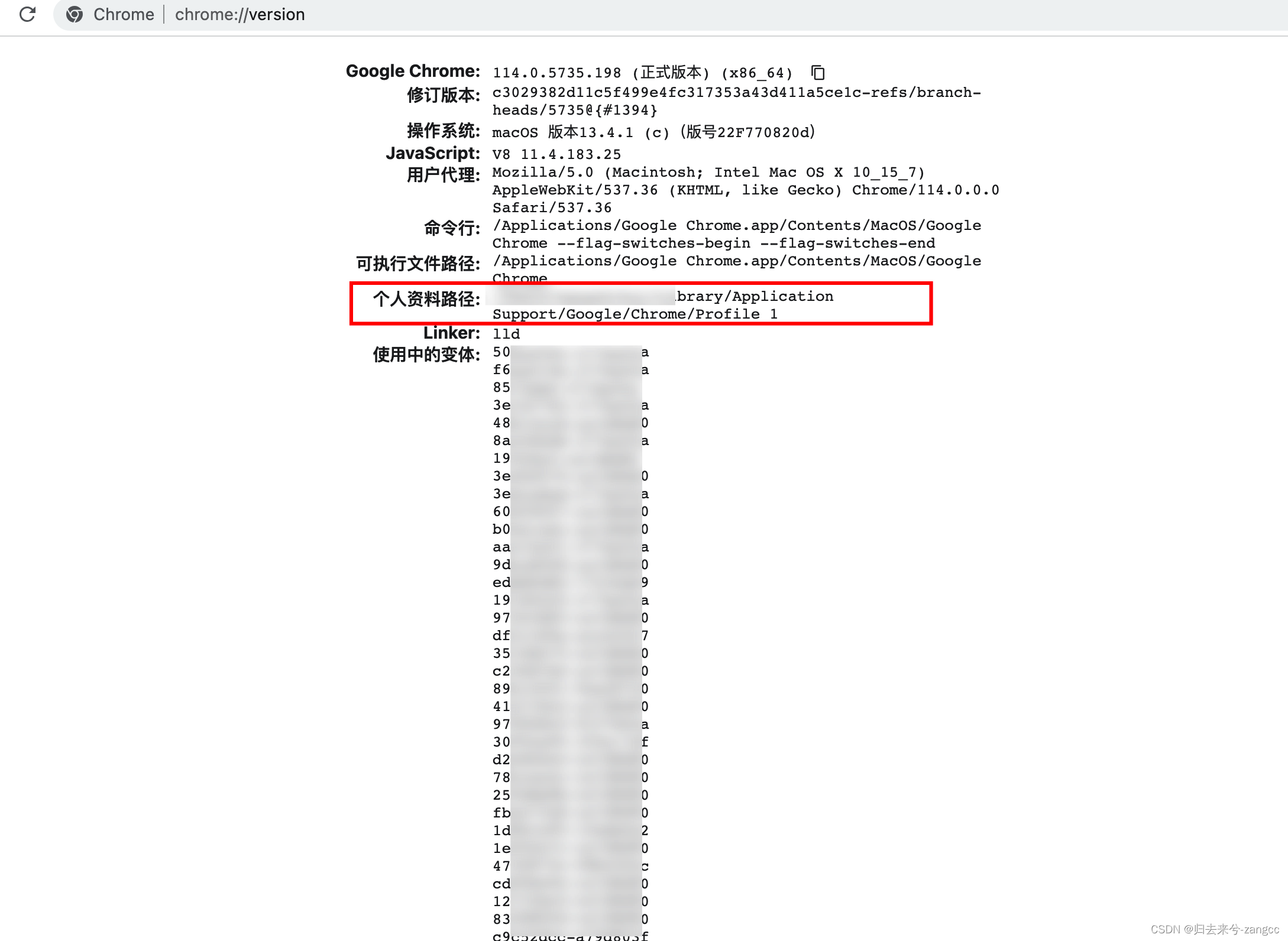
Task: Select version text 114.0.5735.198
Action: (x=557, y=73)
